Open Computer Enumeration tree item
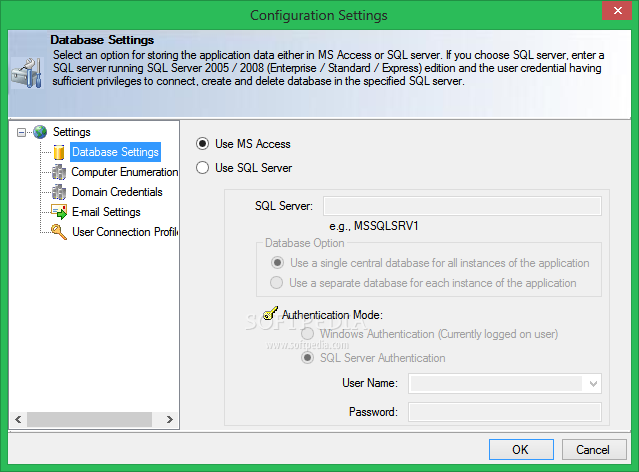Viewport: 639px width, 472px height. click(125, 172)
